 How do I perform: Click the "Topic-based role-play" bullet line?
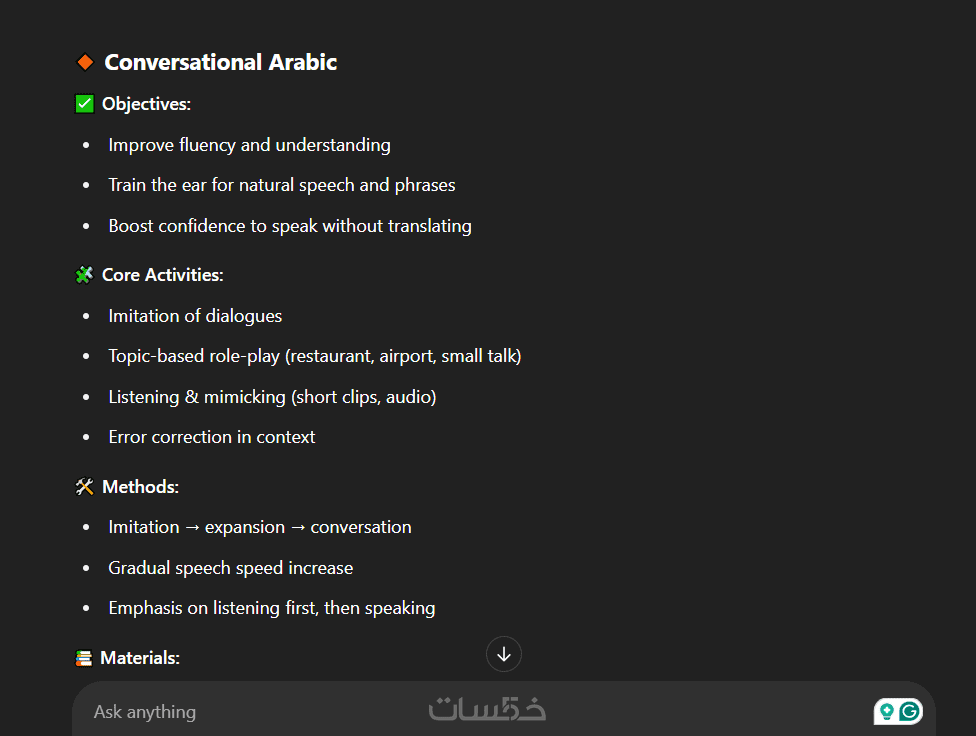click(x=314, y=356)
